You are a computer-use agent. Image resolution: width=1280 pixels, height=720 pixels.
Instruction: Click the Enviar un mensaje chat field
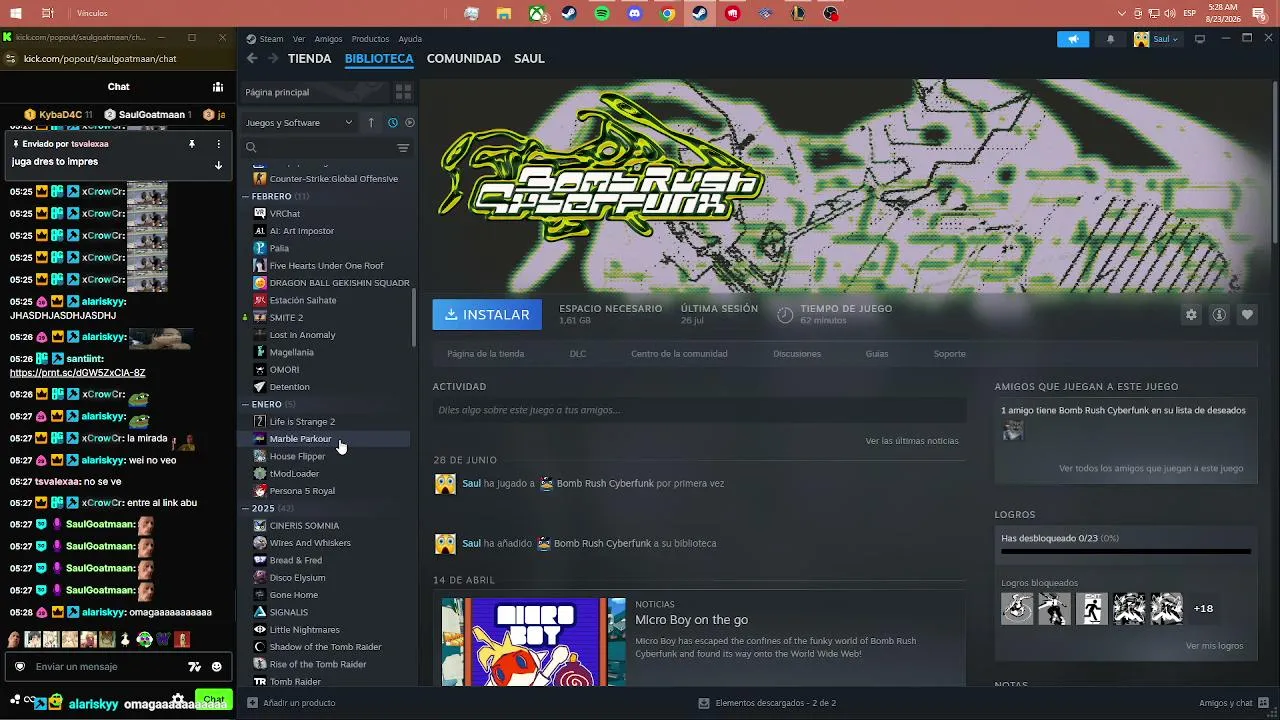[105, 667]
